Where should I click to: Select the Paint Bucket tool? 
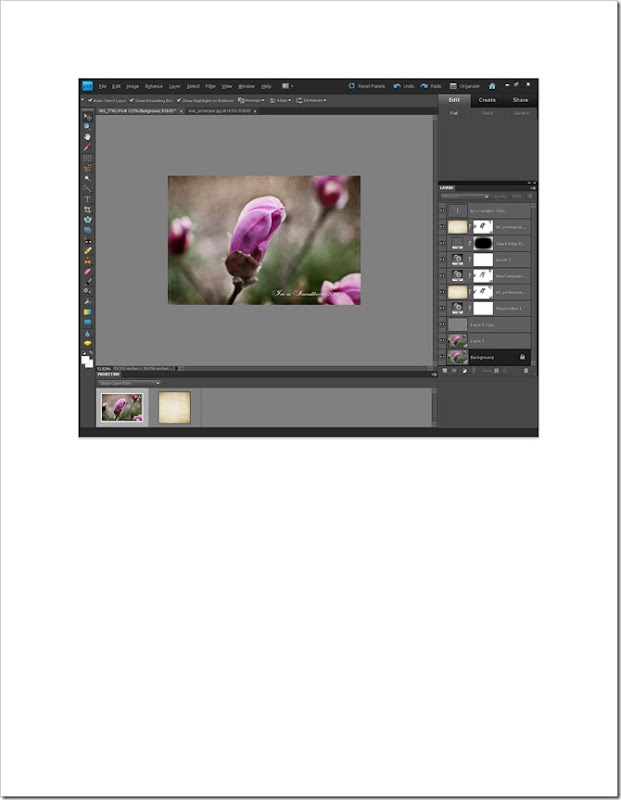(87, 302)
